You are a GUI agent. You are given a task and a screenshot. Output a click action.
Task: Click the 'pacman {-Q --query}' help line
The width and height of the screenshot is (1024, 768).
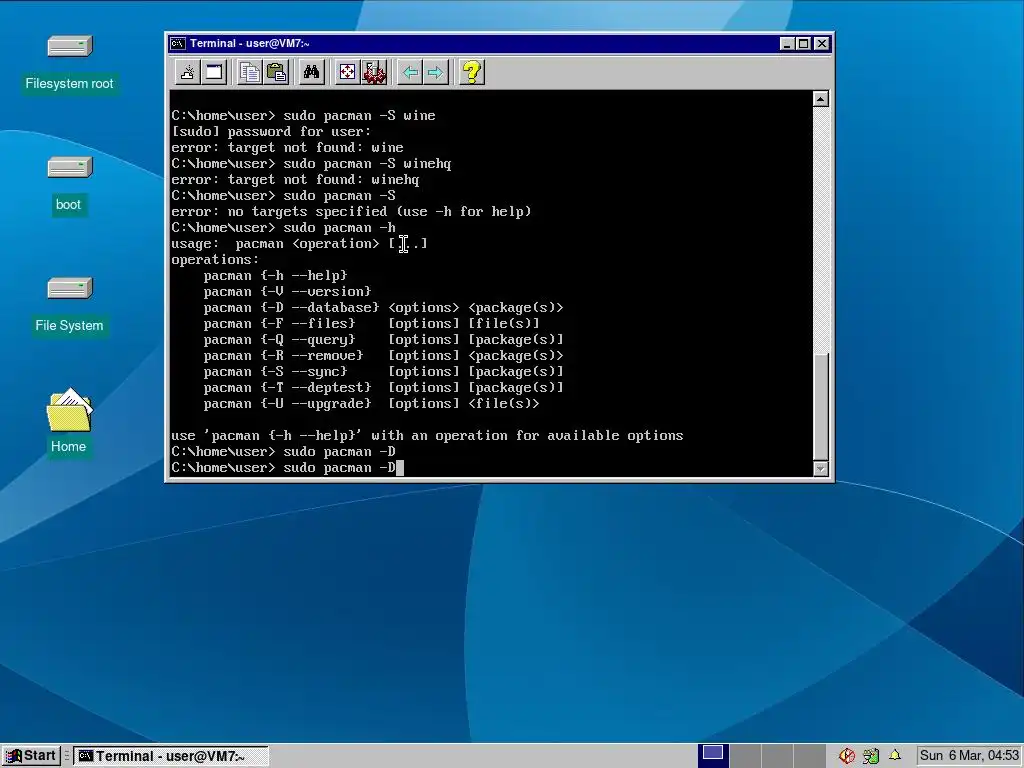coord(383,340)
